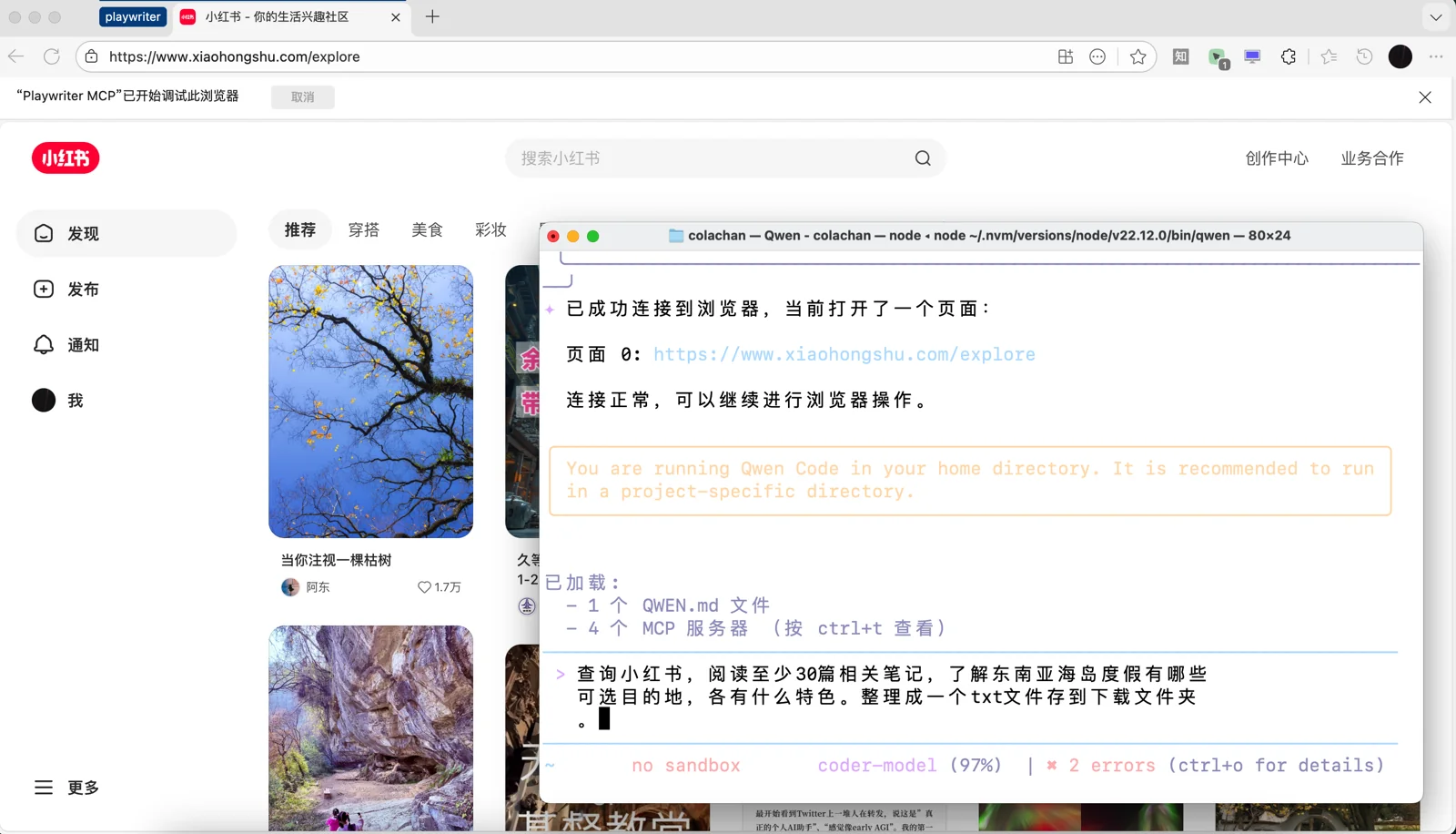Select the 穿搭 category tab

[363, 230]
